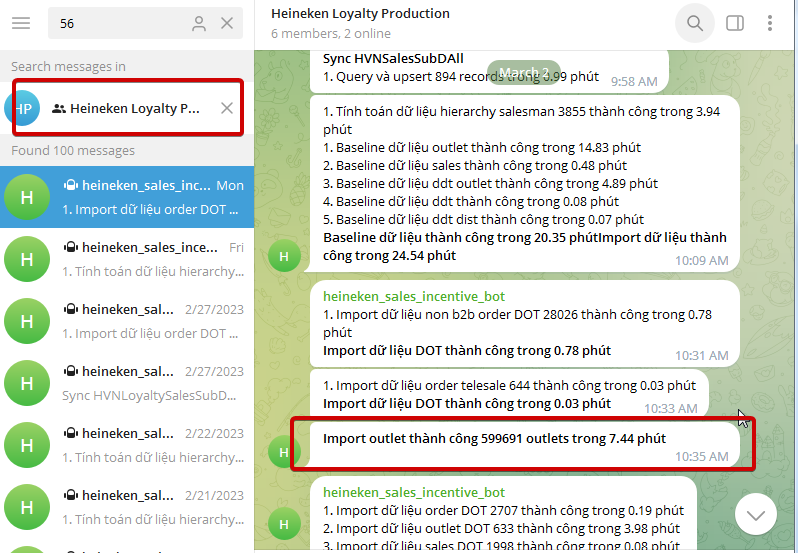Click the Sync HVNSalesSubDAll message
Image resolution: width=798 pixels, height=553 pixels.
489,71
